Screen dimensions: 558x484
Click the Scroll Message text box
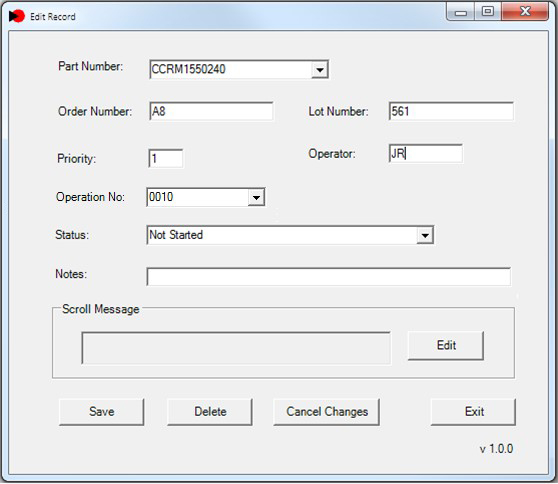click(x=236, y=348)
